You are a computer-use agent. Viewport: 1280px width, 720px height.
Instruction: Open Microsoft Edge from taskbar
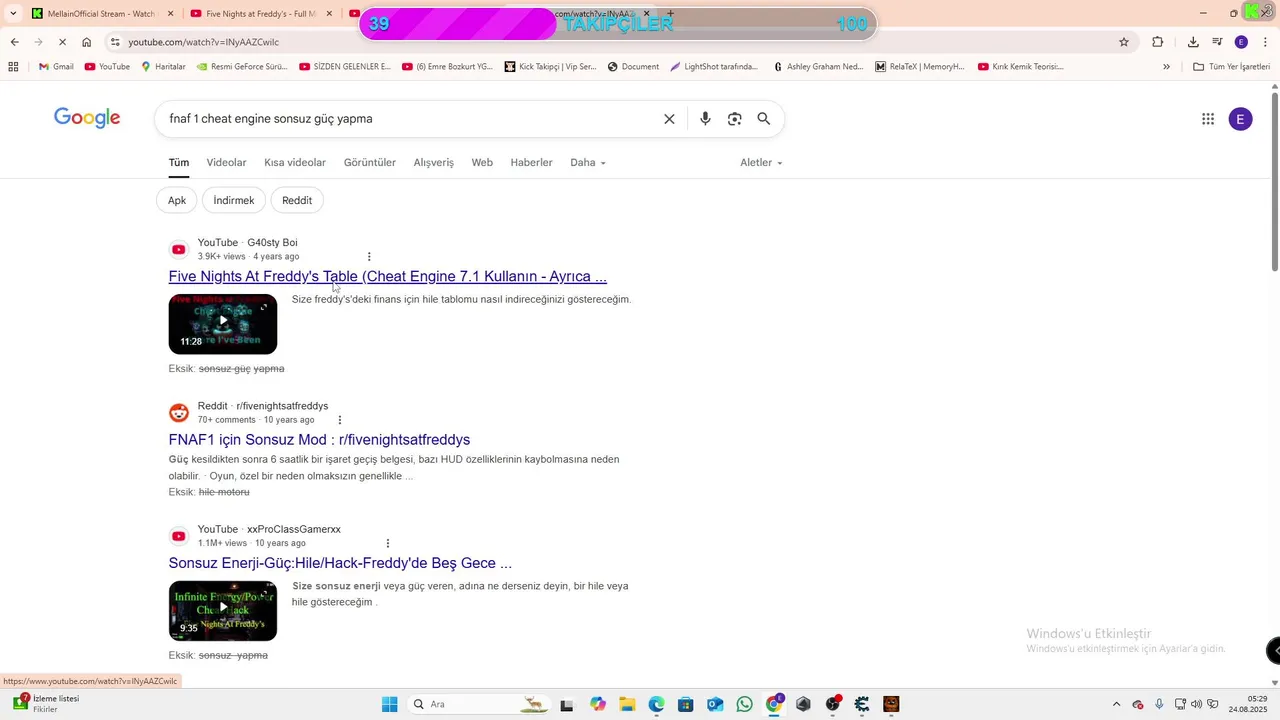click(x=656, y=704)
